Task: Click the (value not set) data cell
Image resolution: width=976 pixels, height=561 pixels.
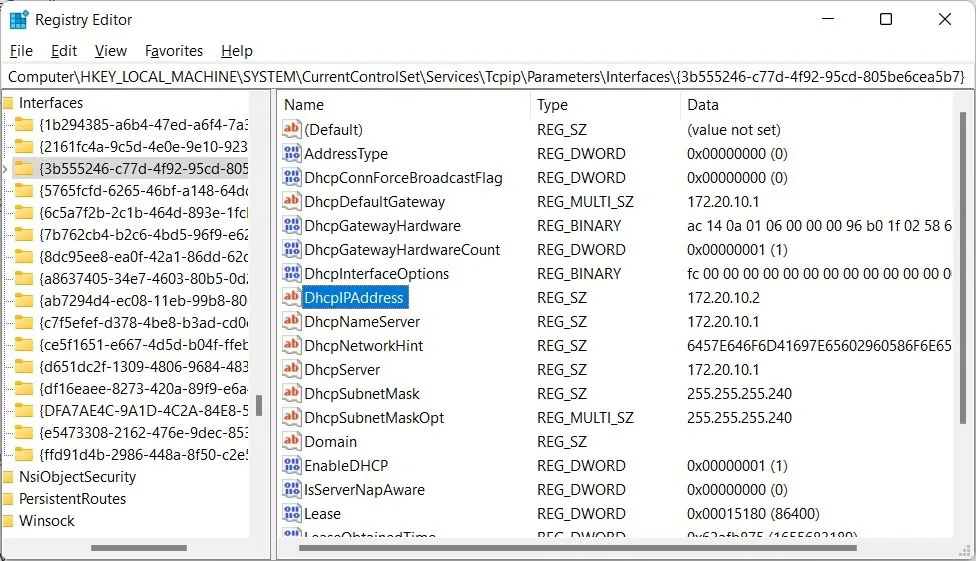Action: tap(734, 130)
